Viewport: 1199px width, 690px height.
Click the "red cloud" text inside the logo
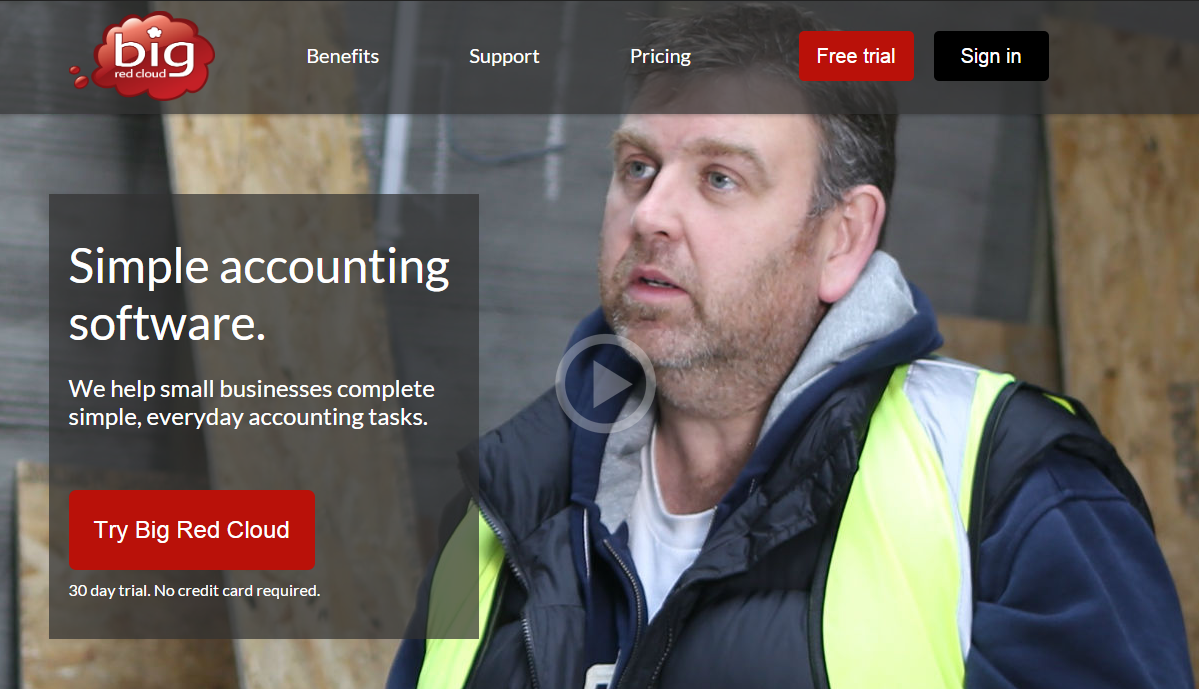pos(140,74)
